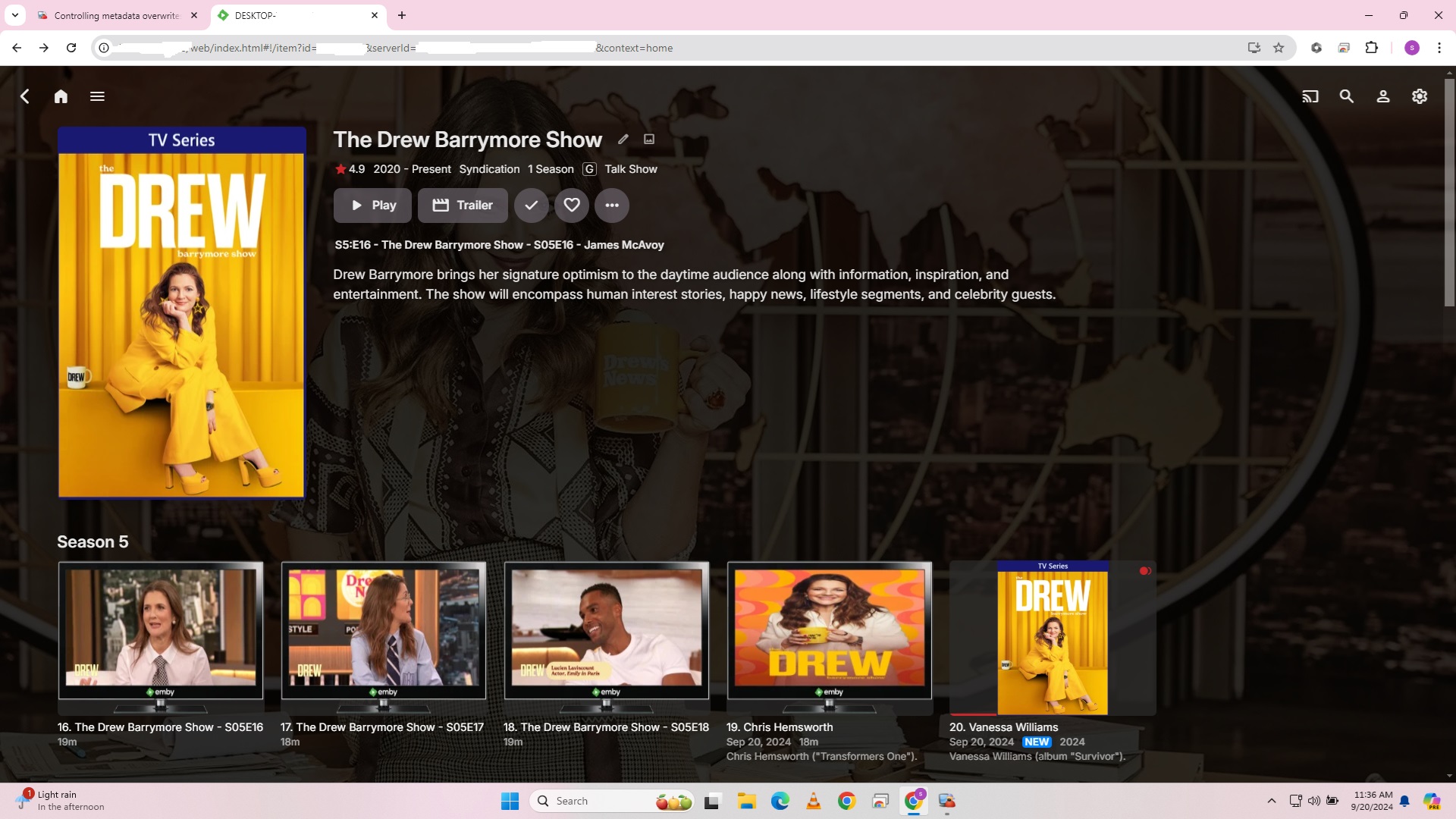This screenshot has height=819, width=1456.
Task: Play The Drew Barrymore Show
Action: click(372, 206)
